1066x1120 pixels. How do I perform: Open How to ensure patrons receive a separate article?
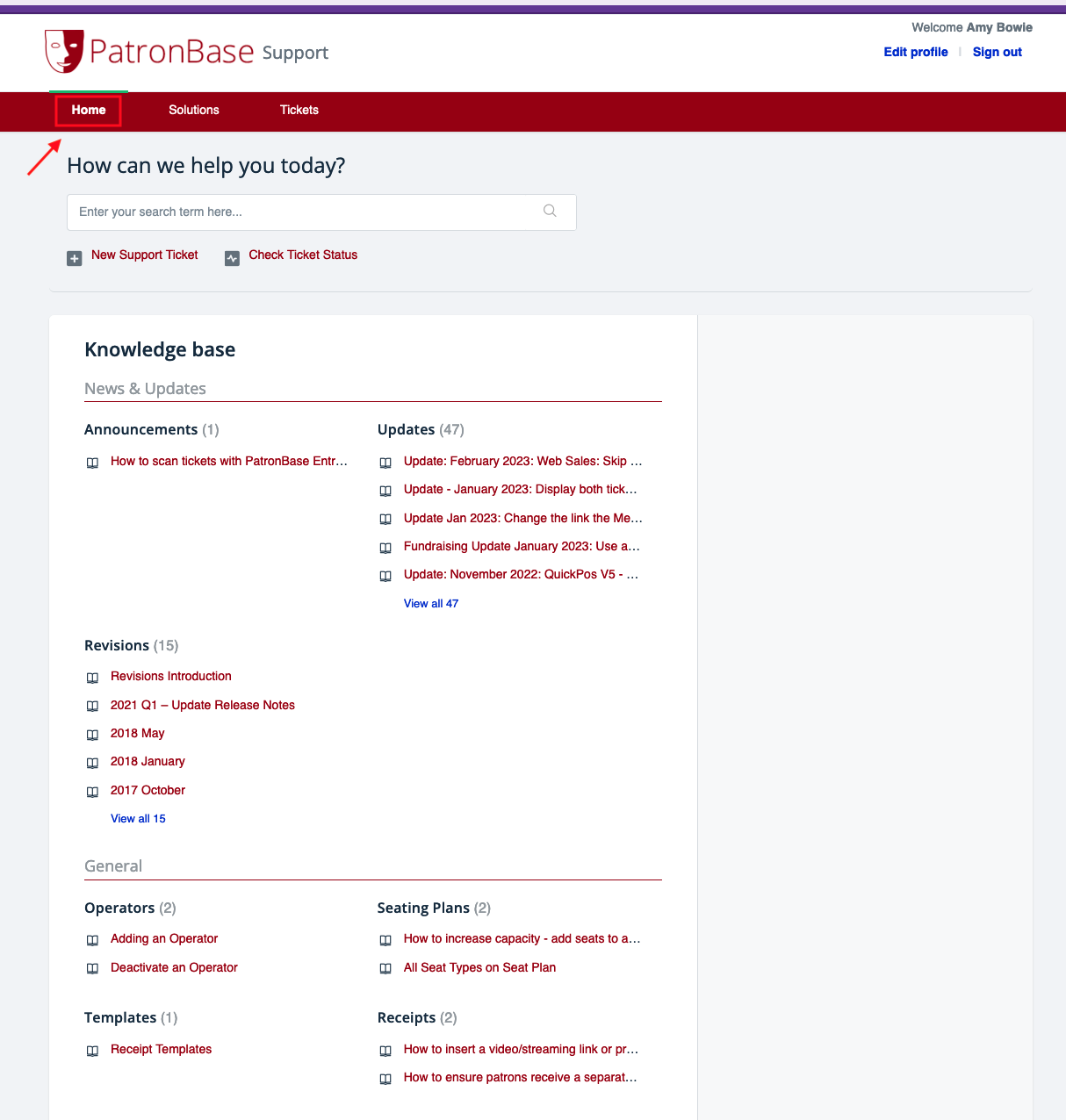(521, 1077)
